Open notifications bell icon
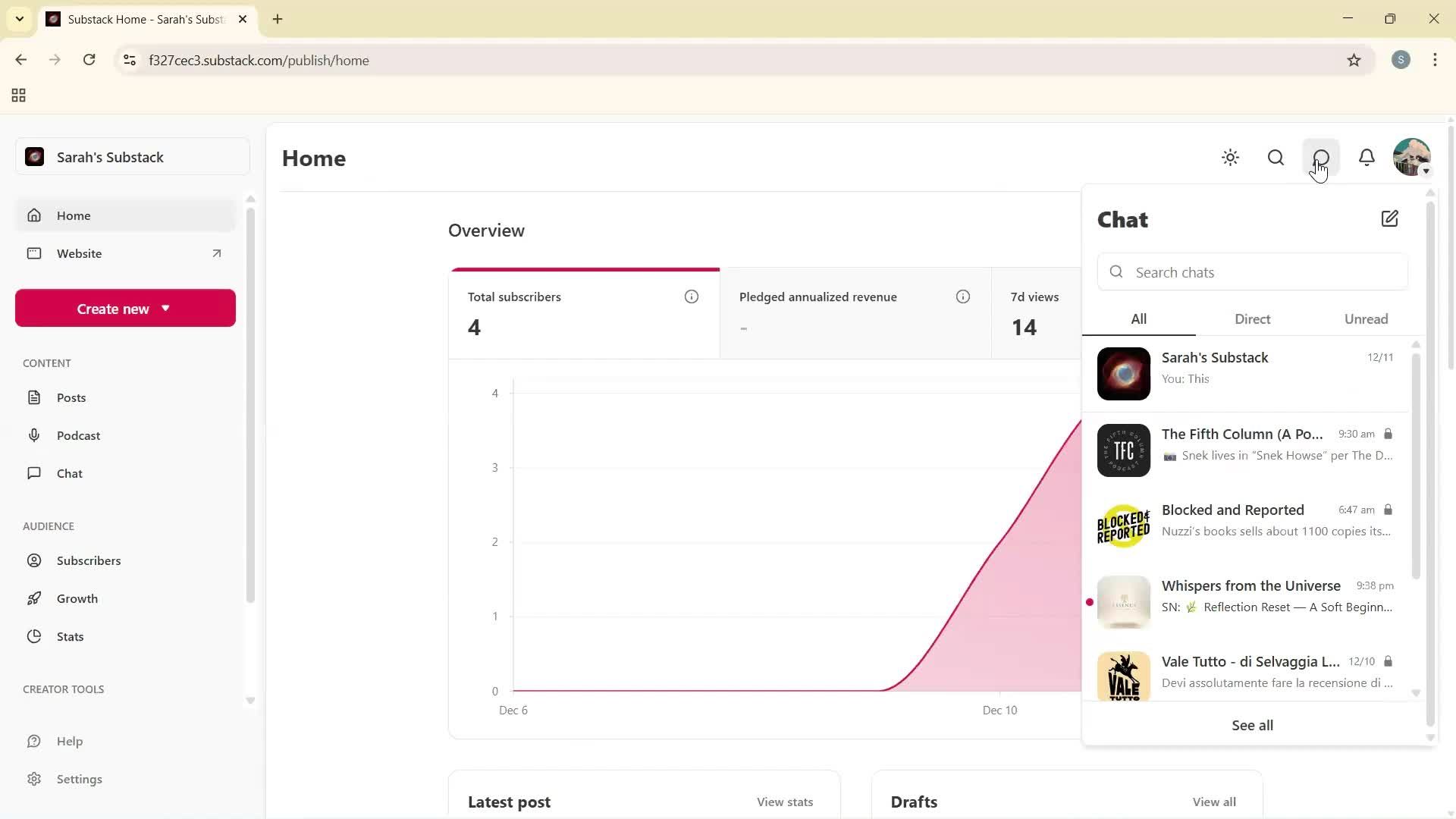The width and height of the screenshot is (1456, 819). point(1367,158)
